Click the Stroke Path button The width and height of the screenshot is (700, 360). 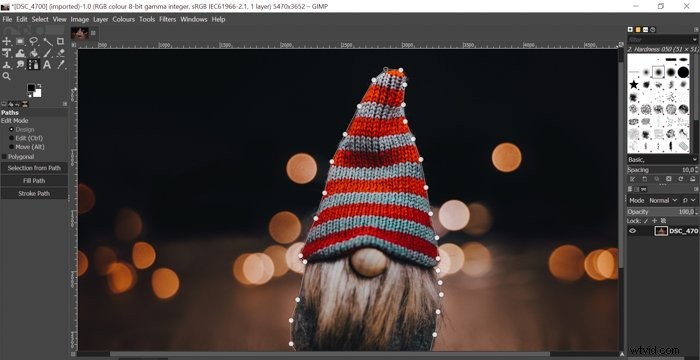(x=34, y=193)
